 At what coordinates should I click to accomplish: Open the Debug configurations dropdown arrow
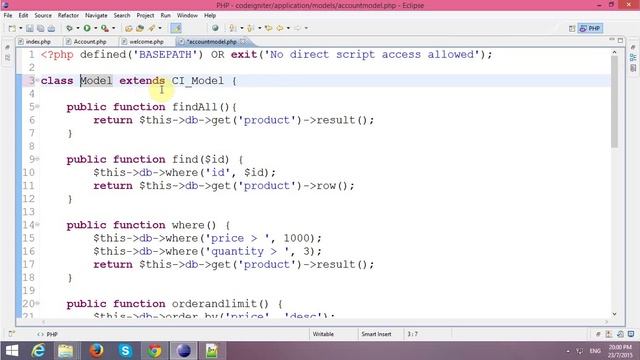tap(78, 28)
